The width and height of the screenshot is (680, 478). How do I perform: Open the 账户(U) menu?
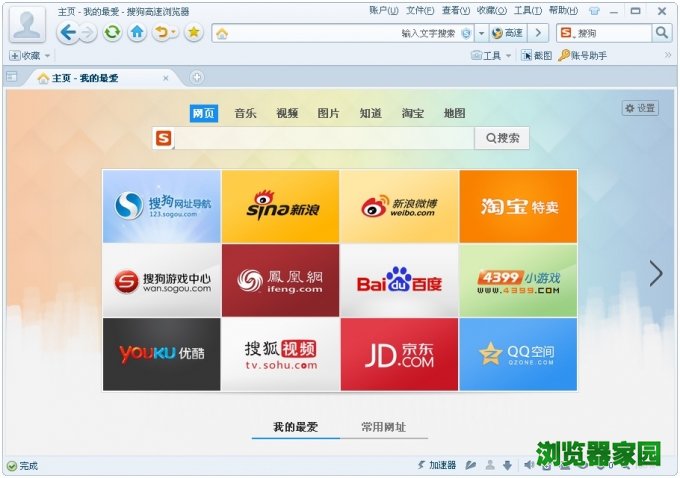[x=384, y=11]
